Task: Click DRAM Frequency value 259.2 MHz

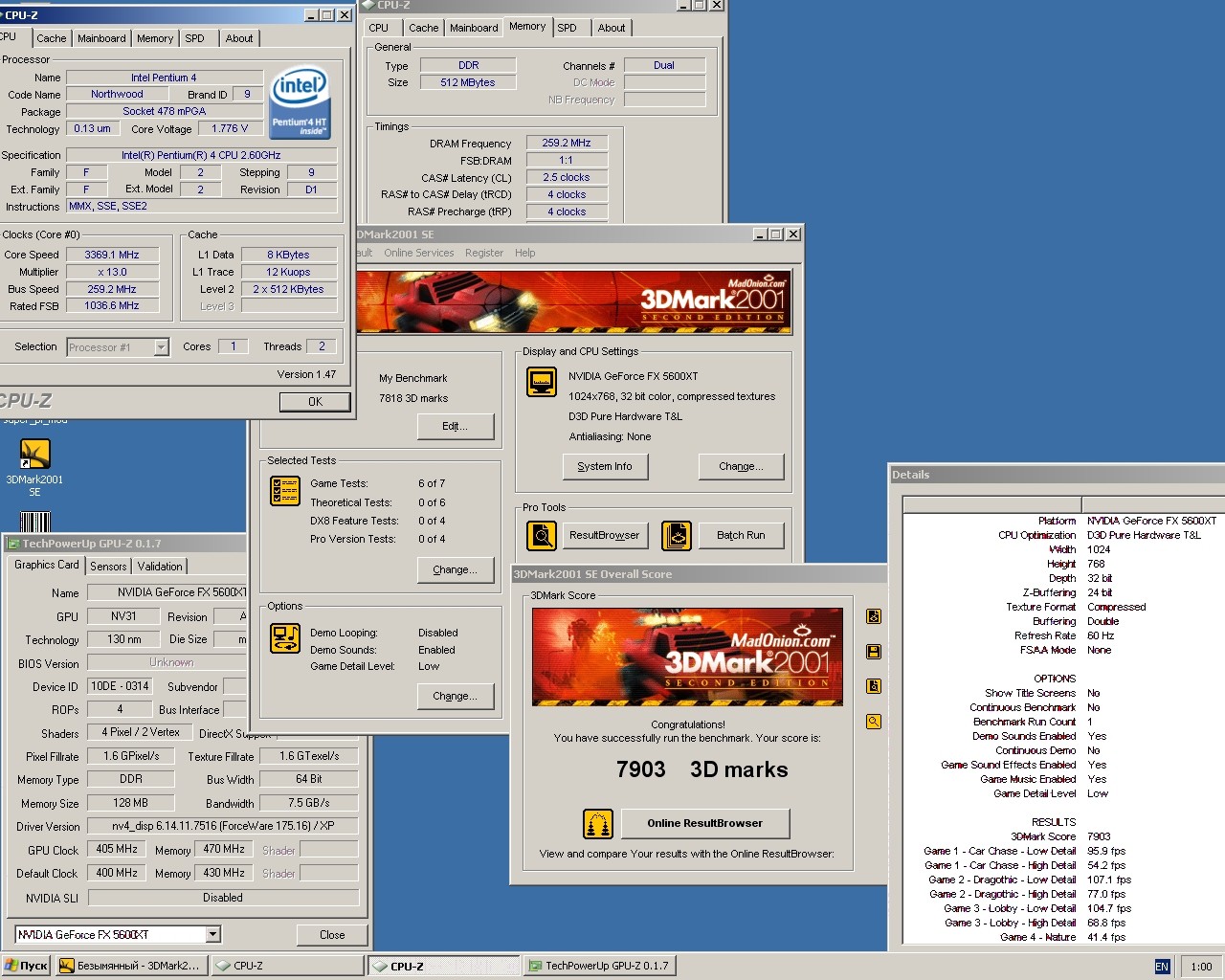Action: 567,143
